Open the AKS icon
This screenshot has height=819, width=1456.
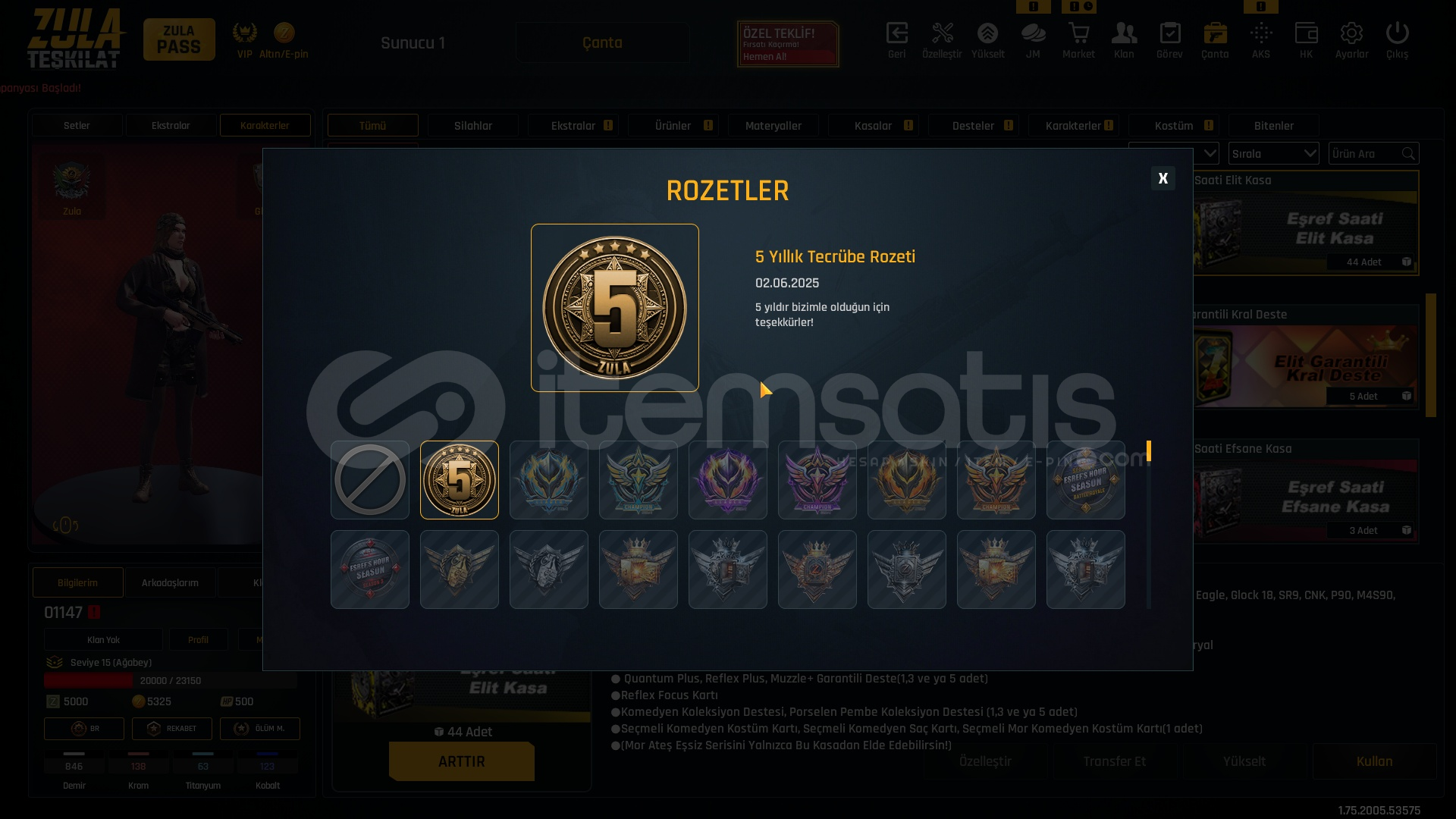click(1260, 40)
